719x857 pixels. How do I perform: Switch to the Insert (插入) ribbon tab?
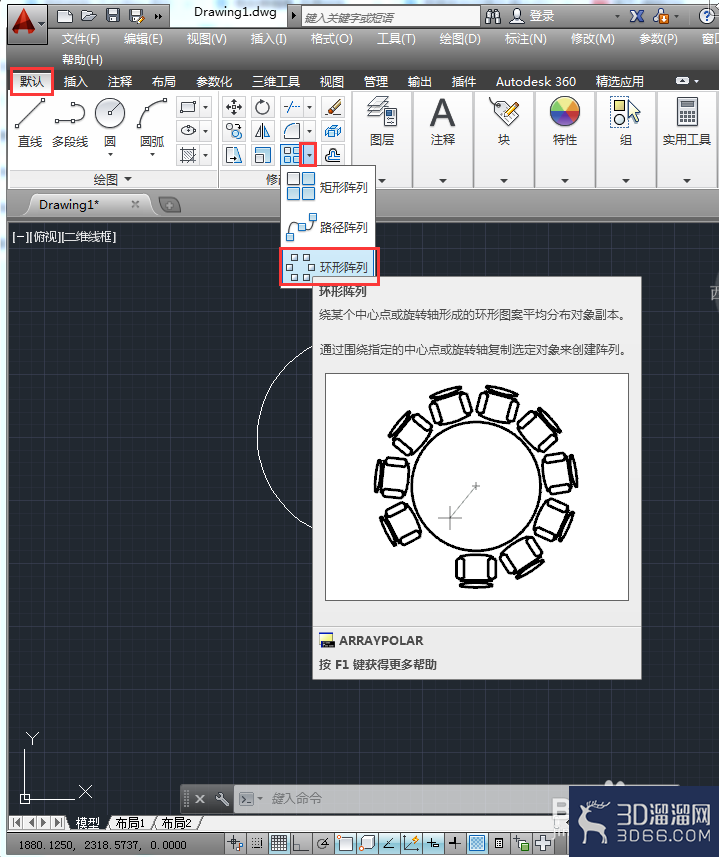point(75,81)
